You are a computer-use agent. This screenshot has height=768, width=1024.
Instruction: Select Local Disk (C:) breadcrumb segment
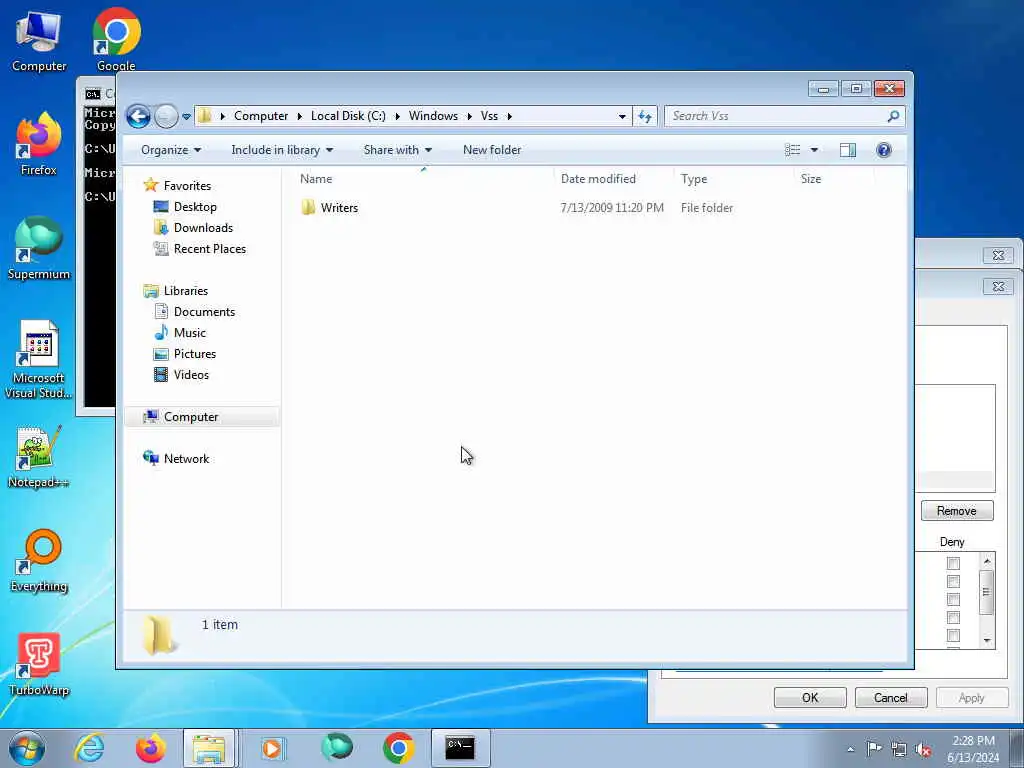[348, 116]
